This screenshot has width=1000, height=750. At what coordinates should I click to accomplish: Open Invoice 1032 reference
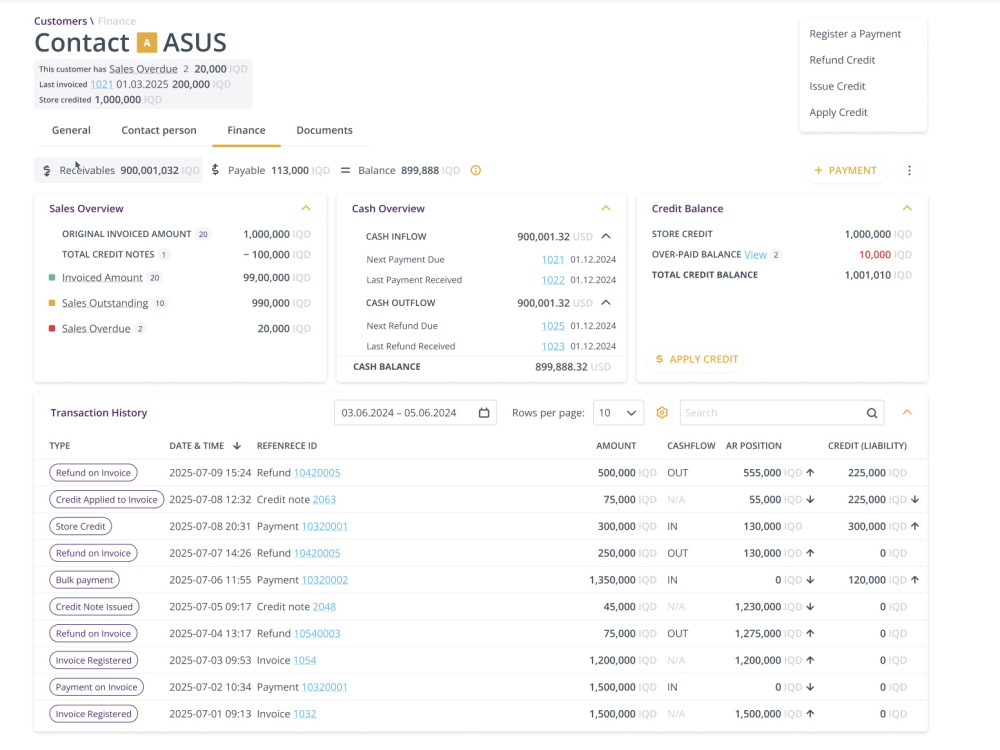pyautogui.click(x=305, y=714)
